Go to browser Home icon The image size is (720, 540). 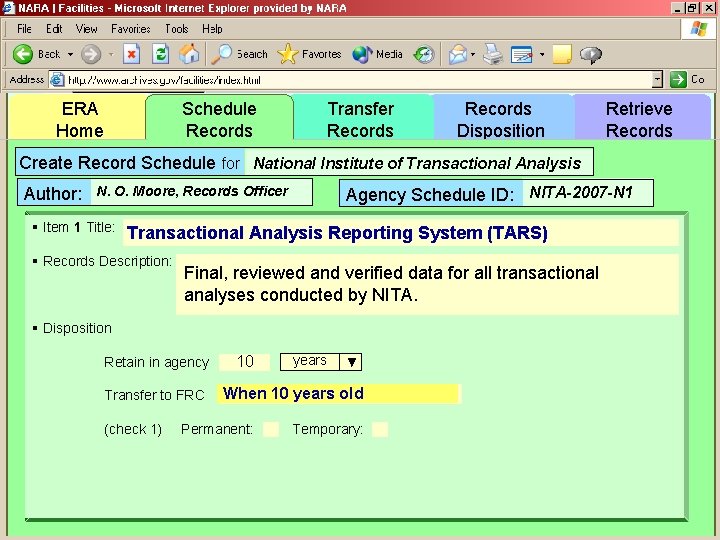coord(189,54)
